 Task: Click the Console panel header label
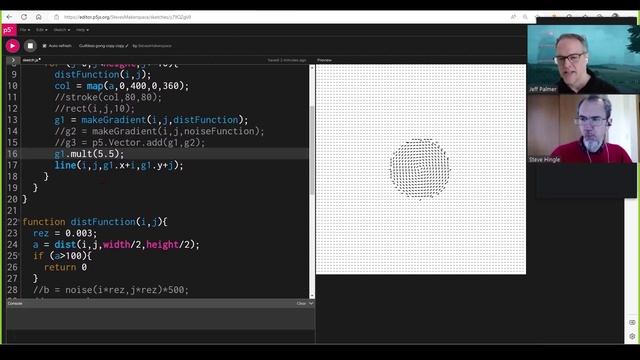[x=15, y=303]
